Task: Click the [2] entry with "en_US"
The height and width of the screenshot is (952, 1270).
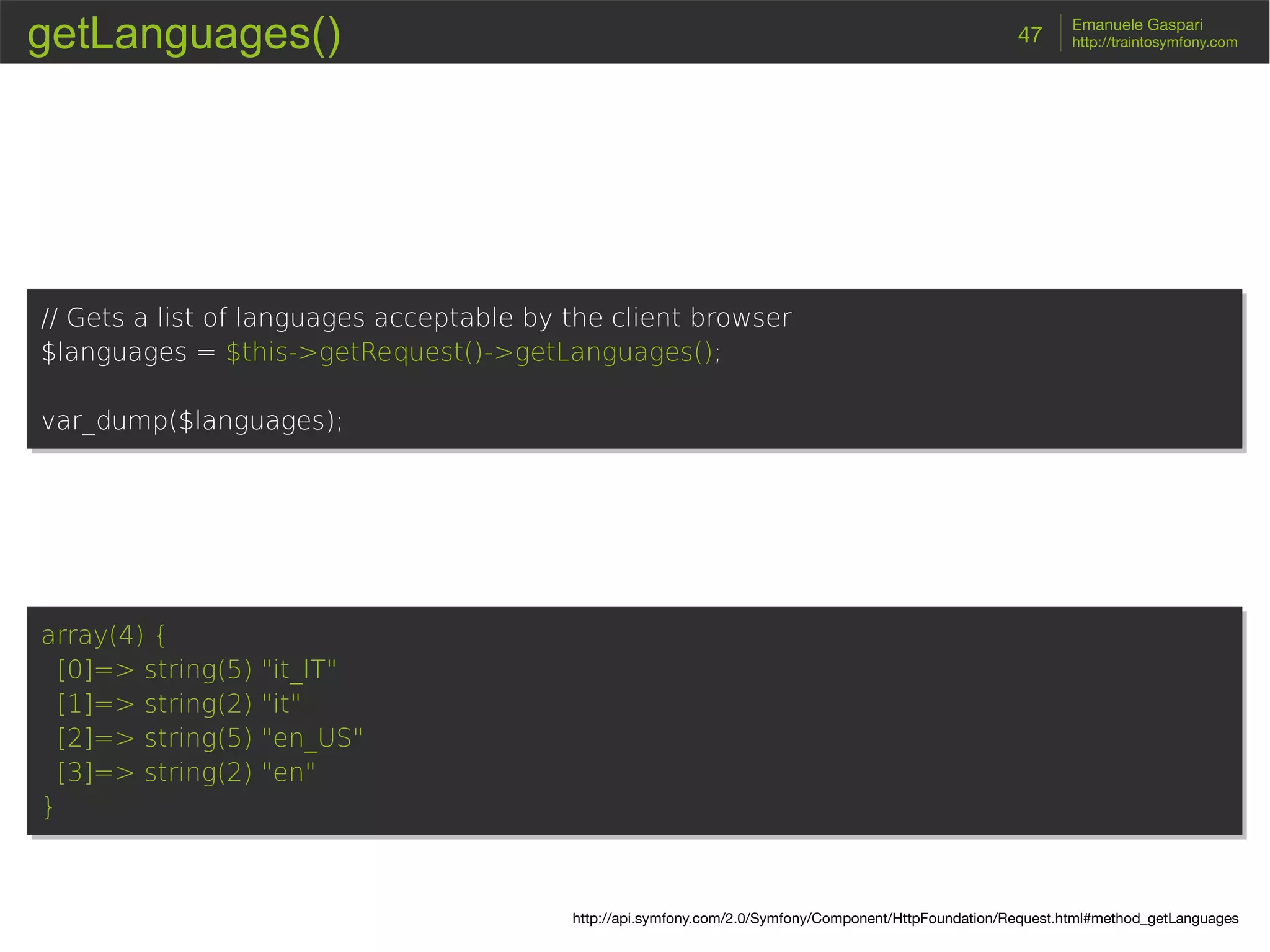Action: click(210, 738)
